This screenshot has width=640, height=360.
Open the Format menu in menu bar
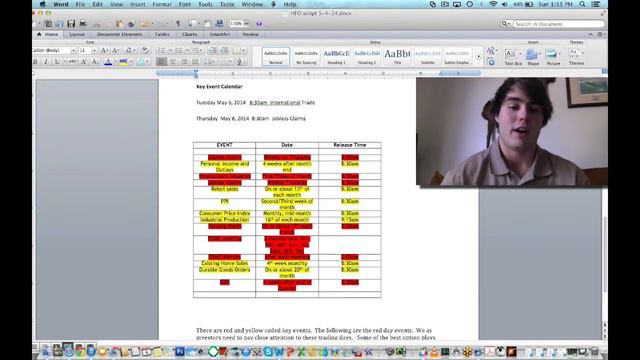162,4
